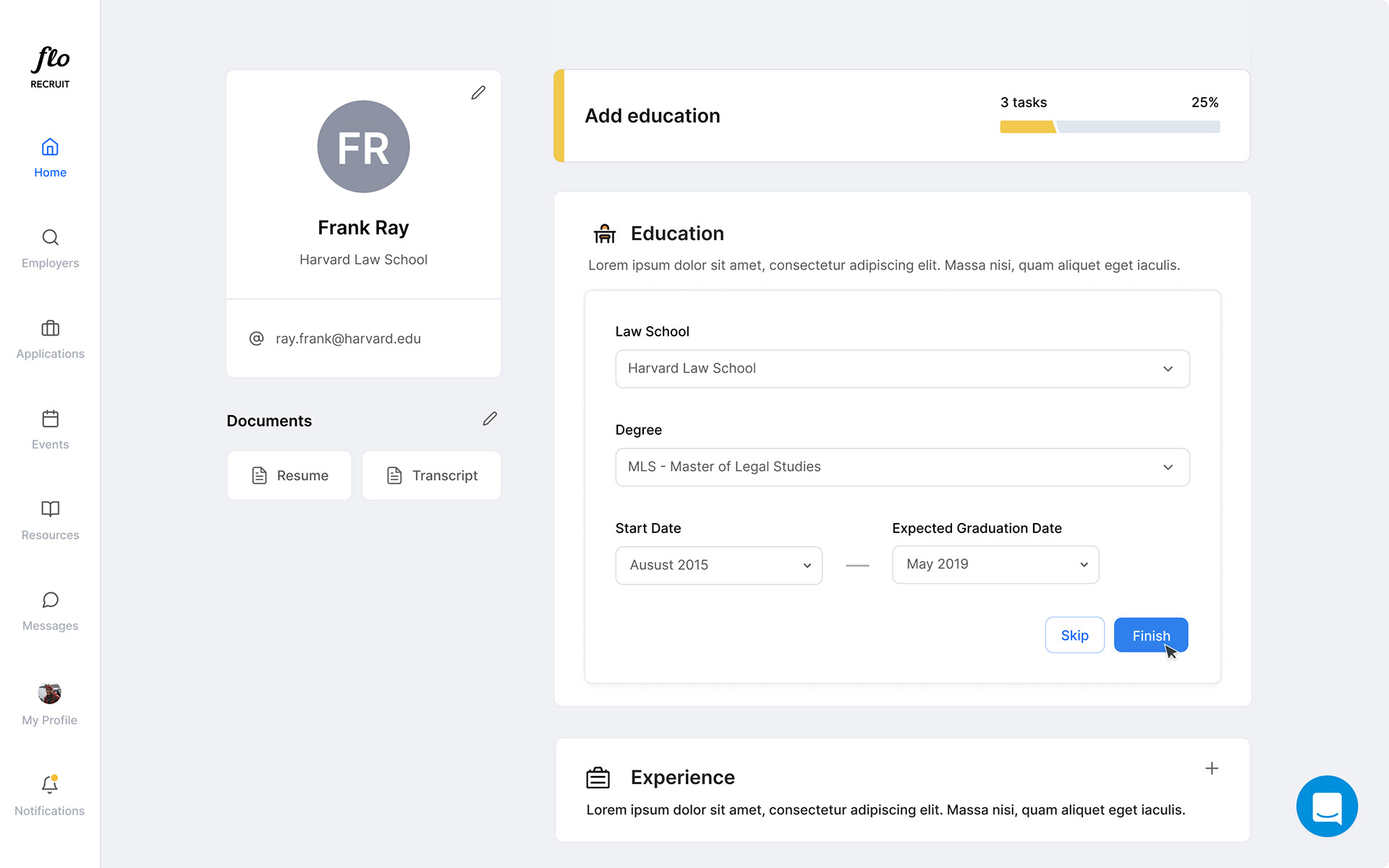
Task: Open Messages in the sidebar
Action: [50, 611]
